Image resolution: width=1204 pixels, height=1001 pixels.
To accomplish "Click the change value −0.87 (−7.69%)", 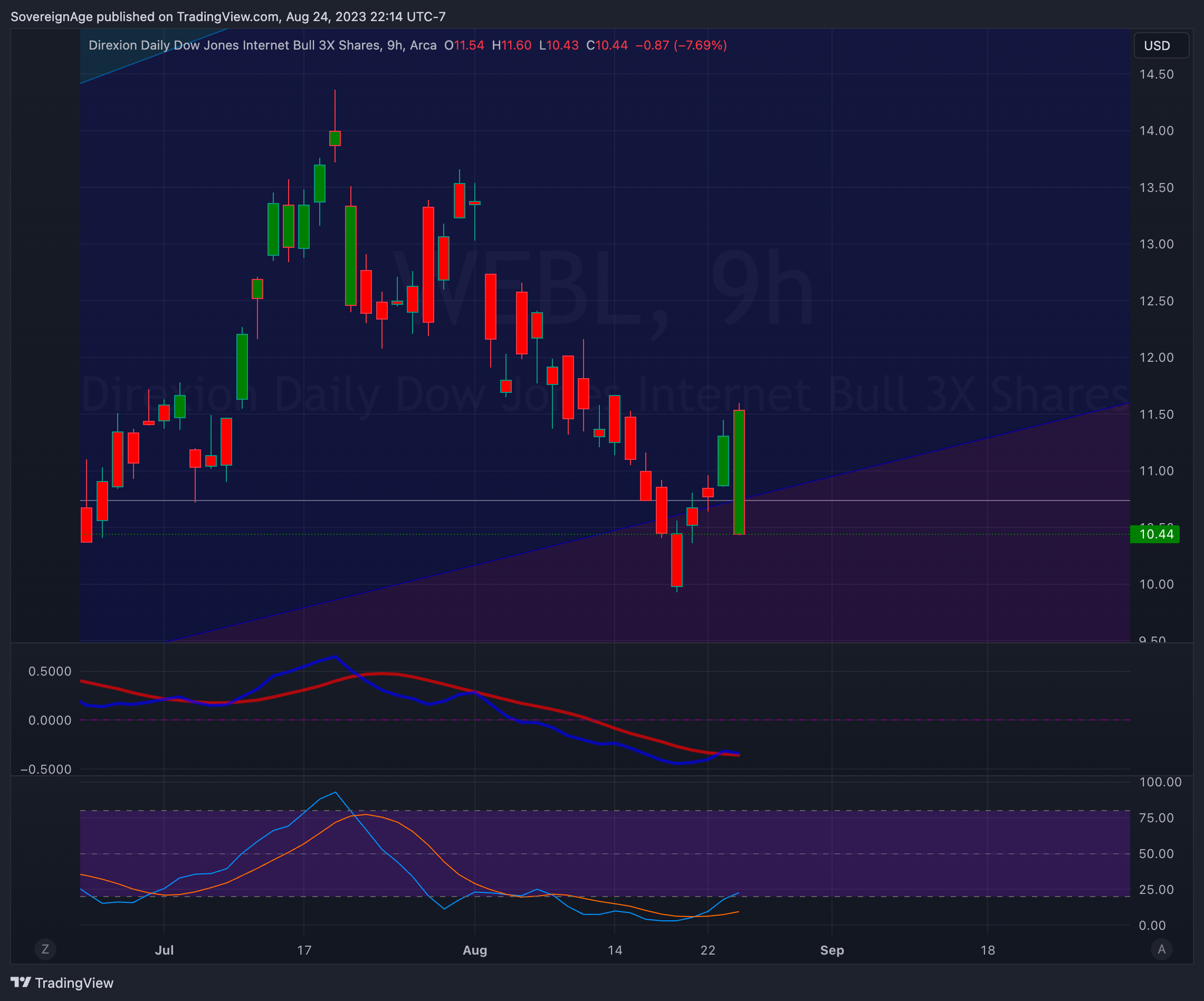I will 681,45.
